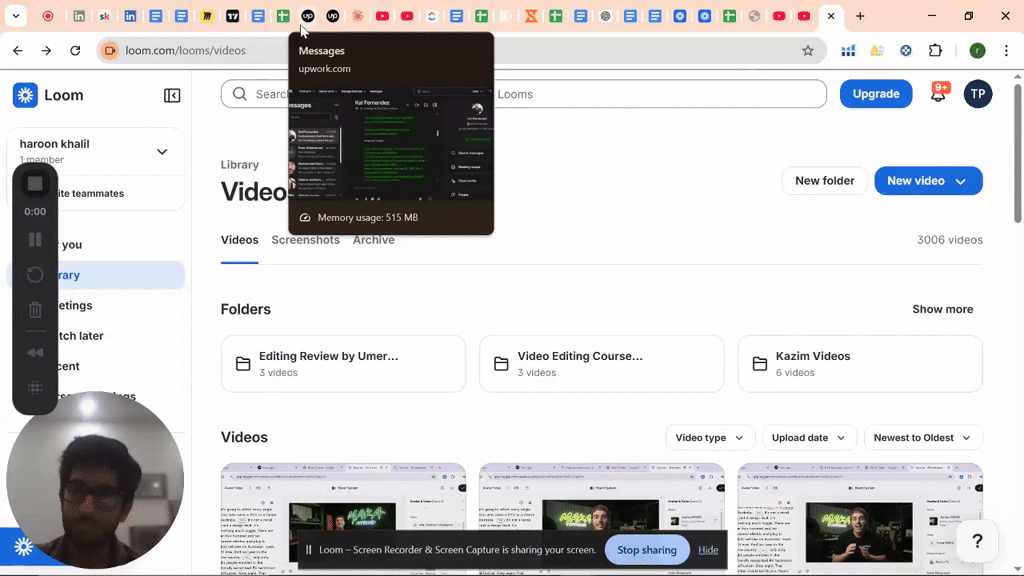Stop the recording using the red square
Viewport: 1024px width, 576px height.
(x=35, y=184)
